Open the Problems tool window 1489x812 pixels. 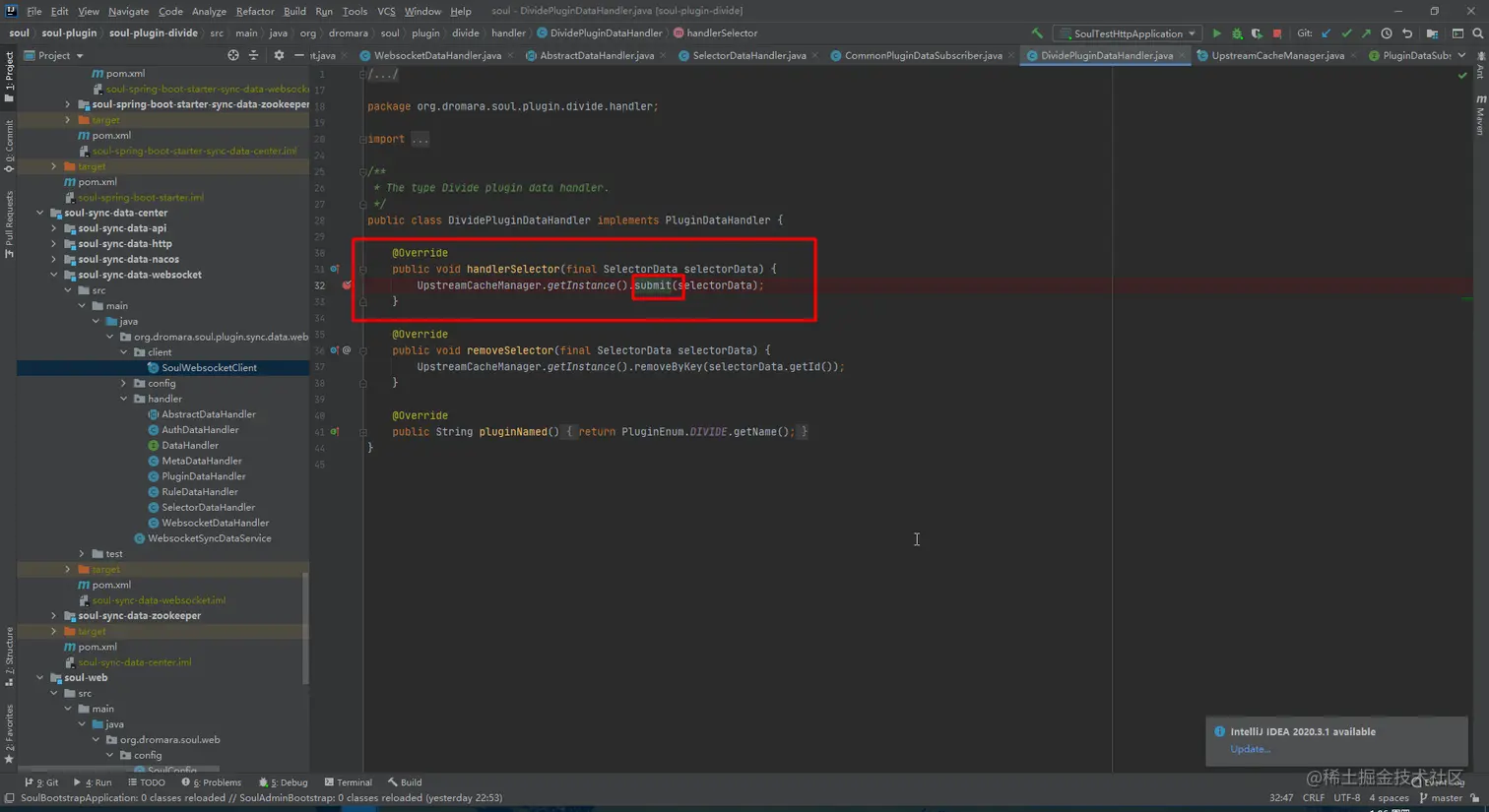[212, 782]
